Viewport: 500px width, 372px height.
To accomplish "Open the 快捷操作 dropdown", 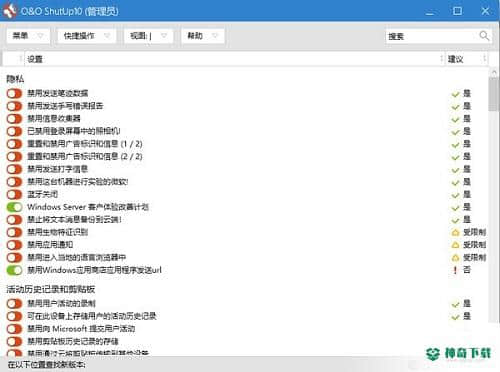I will click(x=87, y=36).
